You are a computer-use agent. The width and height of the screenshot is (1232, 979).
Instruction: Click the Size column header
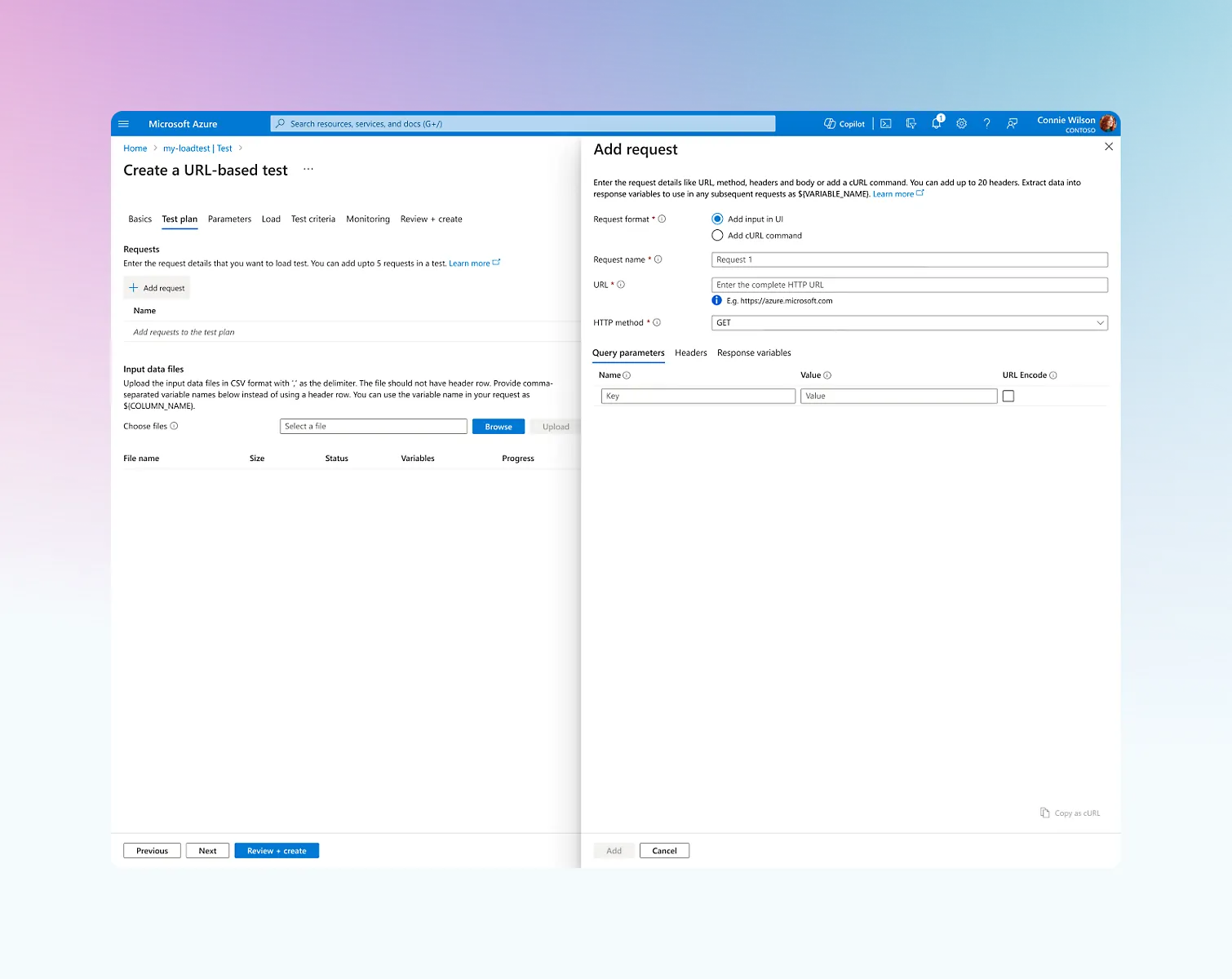click(257, 458)
